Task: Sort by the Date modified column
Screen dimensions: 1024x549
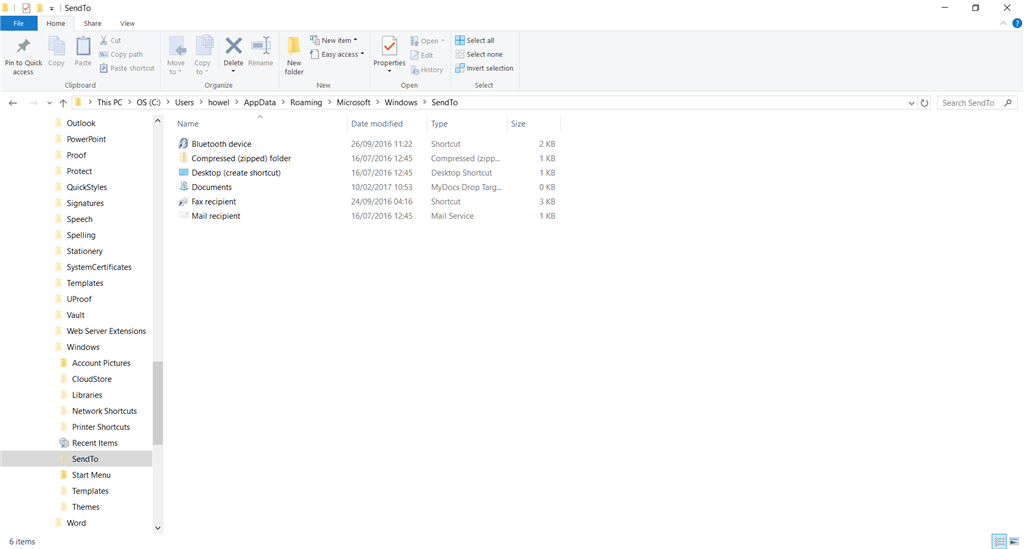Action: [387, 123]
